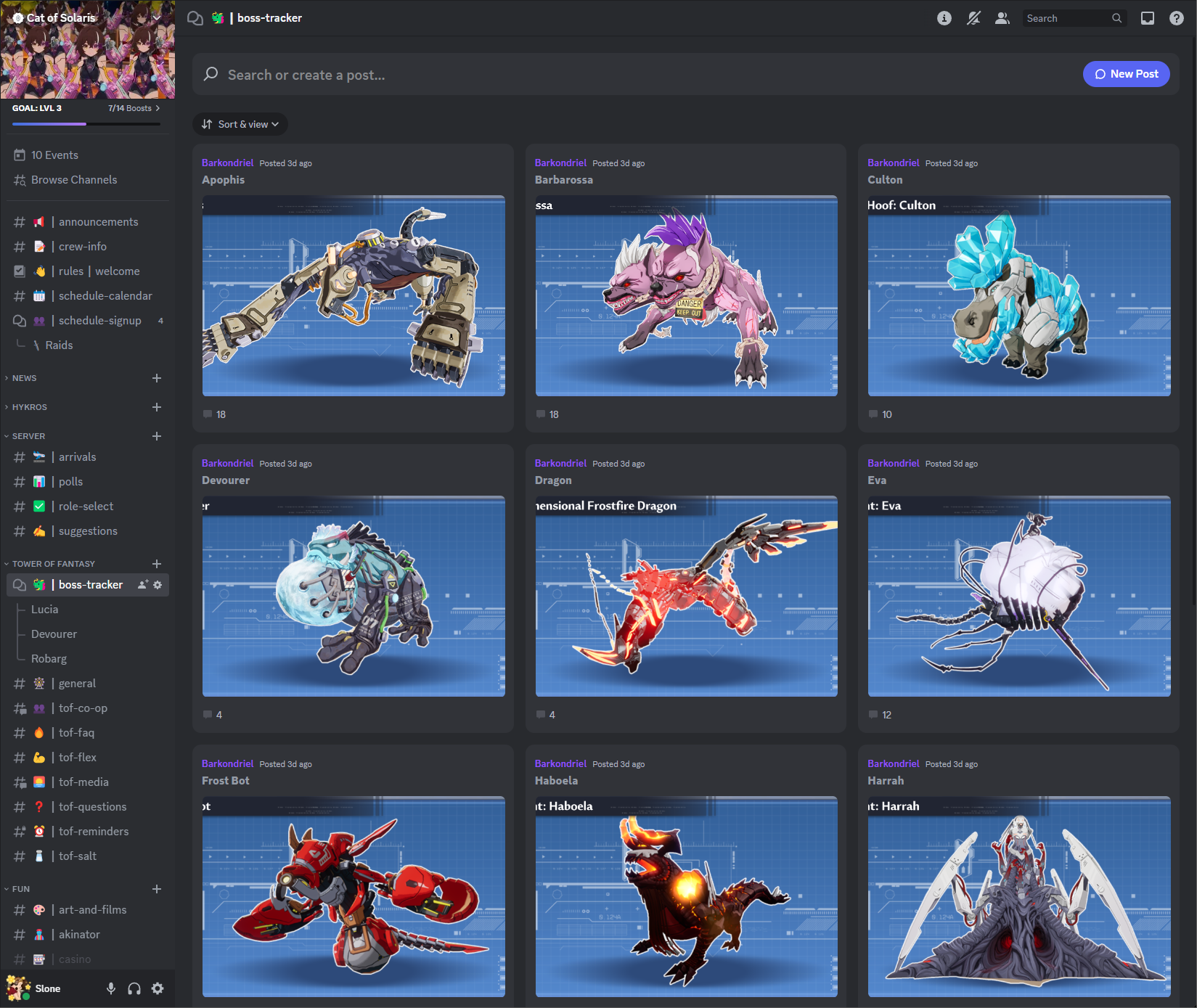
Task: Add a channel to HYKROS category
Action: coord(157,407)
